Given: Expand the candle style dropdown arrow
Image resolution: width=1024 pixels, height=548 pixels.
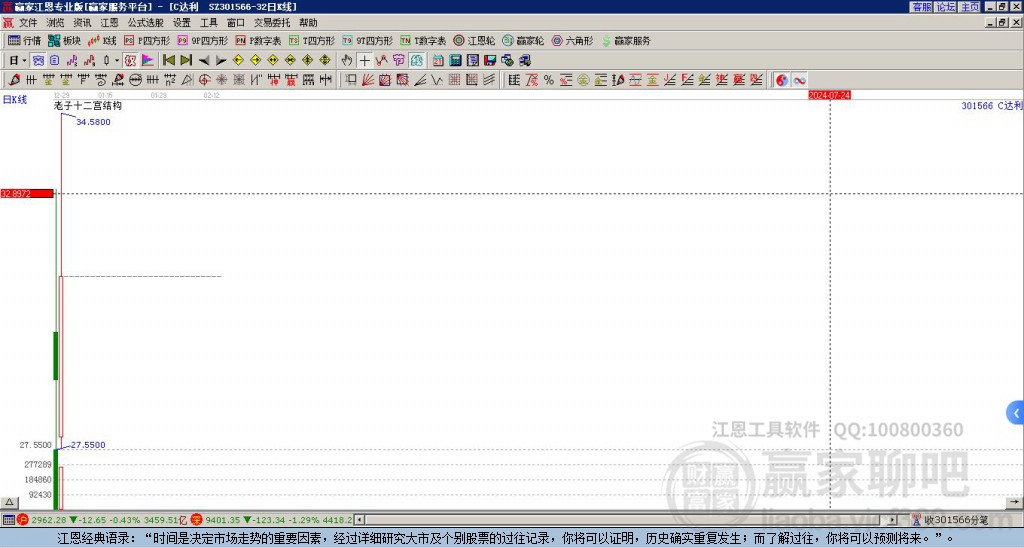Looking at the screenshot, I should [117, 60].
